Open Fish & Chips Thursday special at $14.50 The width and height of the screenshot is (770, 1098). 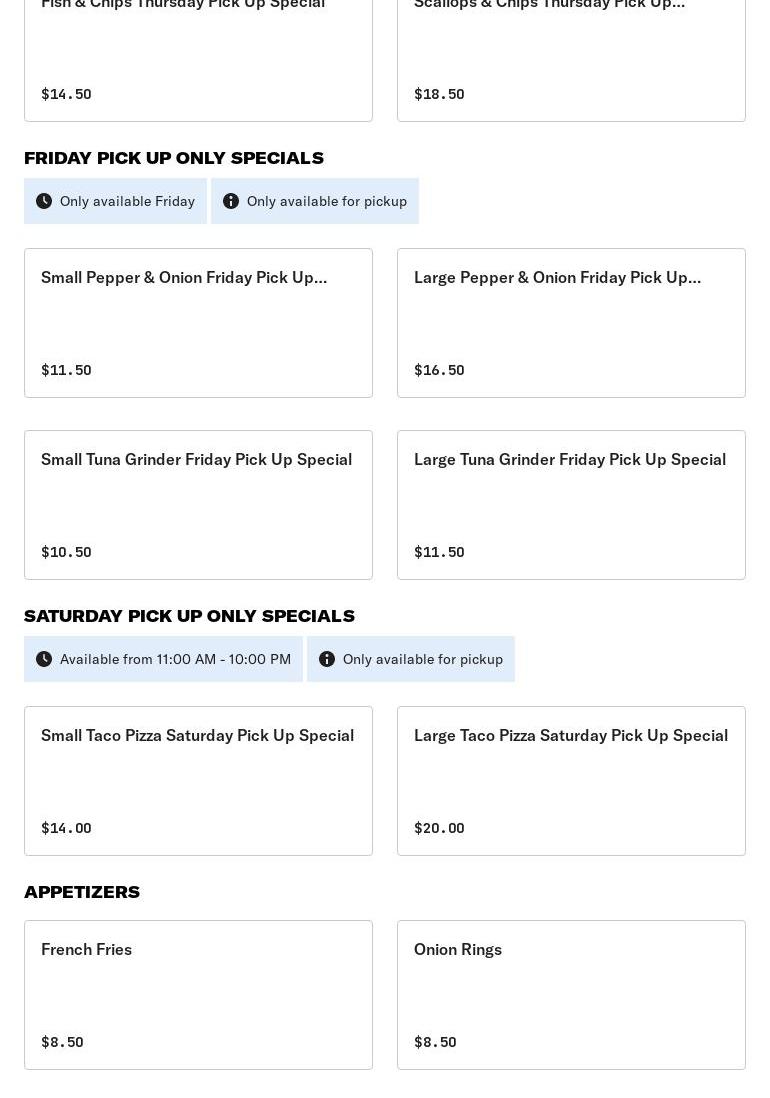tap(198, 60)
